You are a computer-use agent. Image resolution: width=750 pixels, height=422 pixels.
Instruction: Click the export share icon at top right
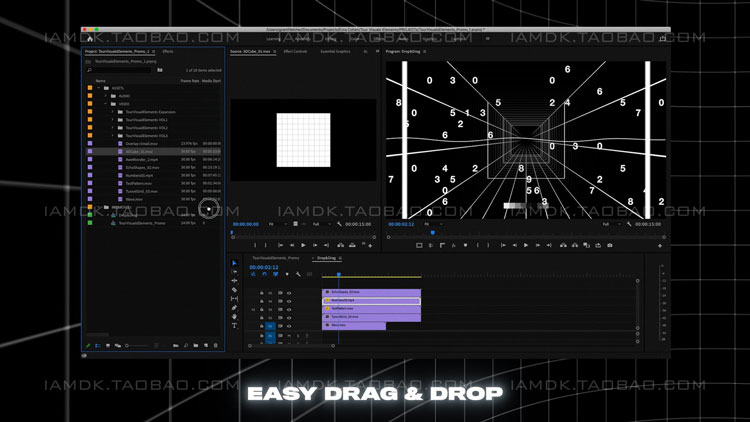(662, 39)
